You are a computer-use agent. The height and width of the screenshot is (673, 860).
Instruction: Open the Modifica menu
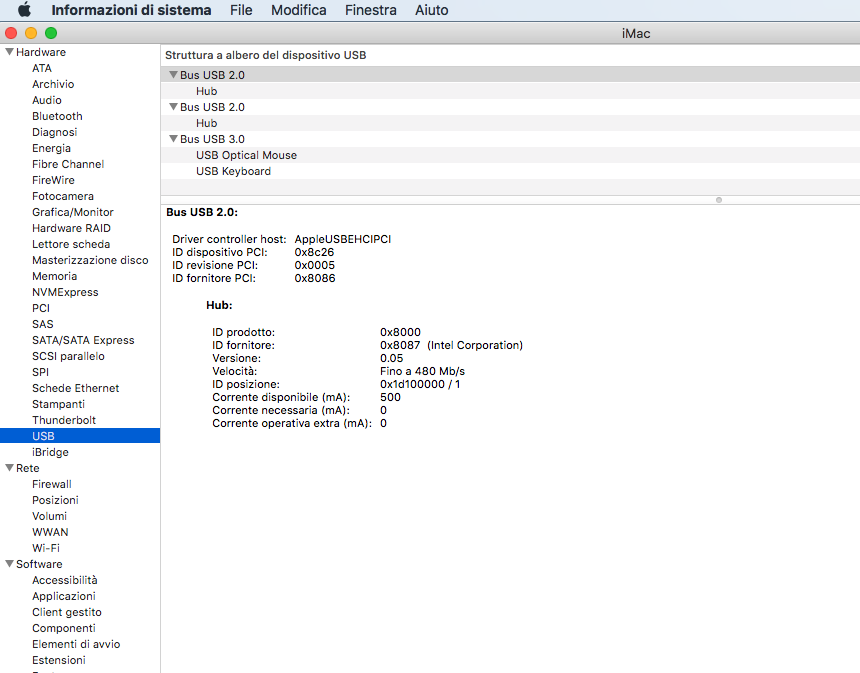coord(298,10)
